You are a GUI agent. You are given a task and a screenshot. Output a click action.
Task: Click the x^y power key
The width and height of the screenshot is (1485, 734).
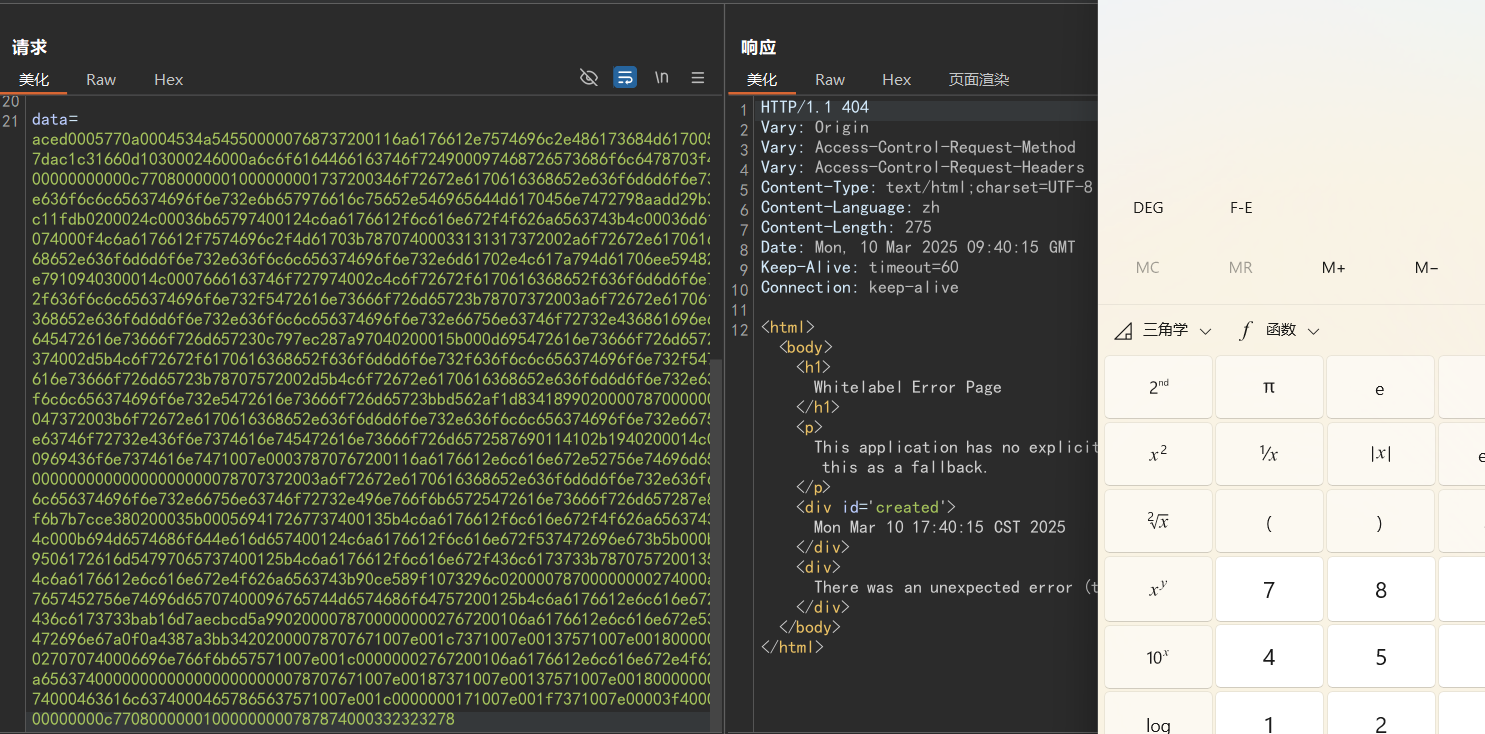click(x=1158, y=588)
